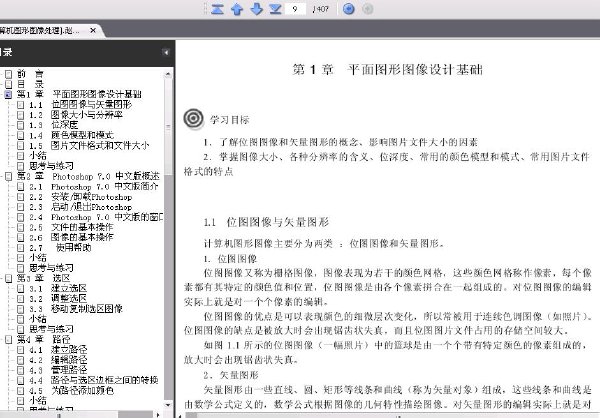
Task: Open bookmark 1.2 图像大小与分辨率
Action: point(76,115)
